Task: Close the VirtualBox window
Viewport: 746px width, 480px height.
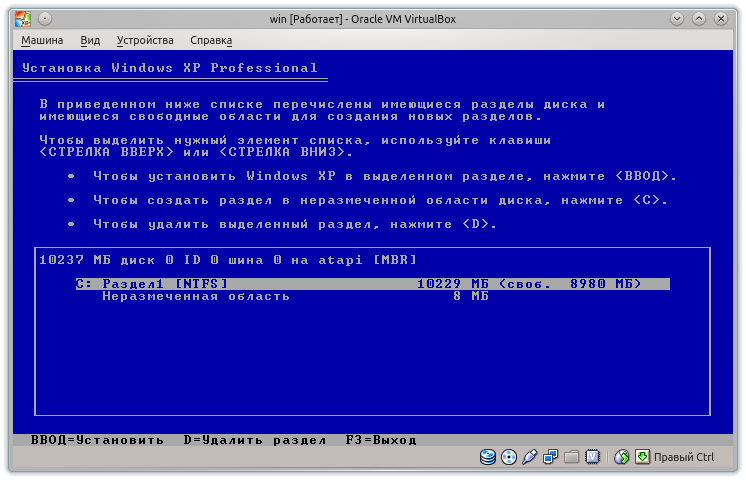Action: point(721,19)
